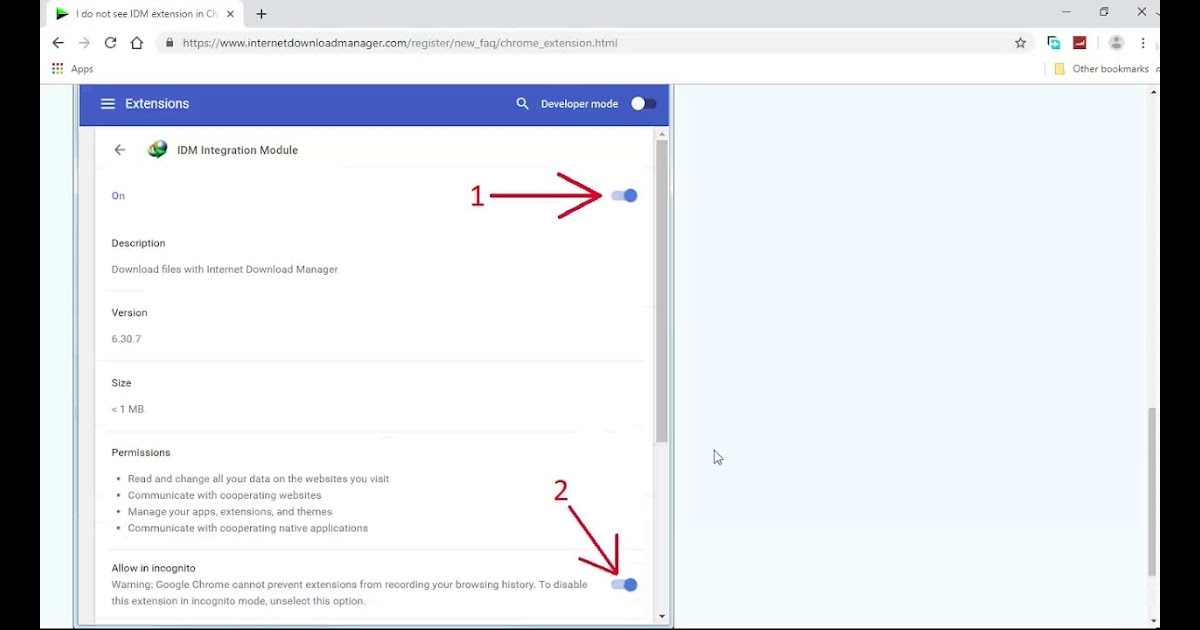Click 'Manage your apps, extensions, and themes'

tap(230, 512)
